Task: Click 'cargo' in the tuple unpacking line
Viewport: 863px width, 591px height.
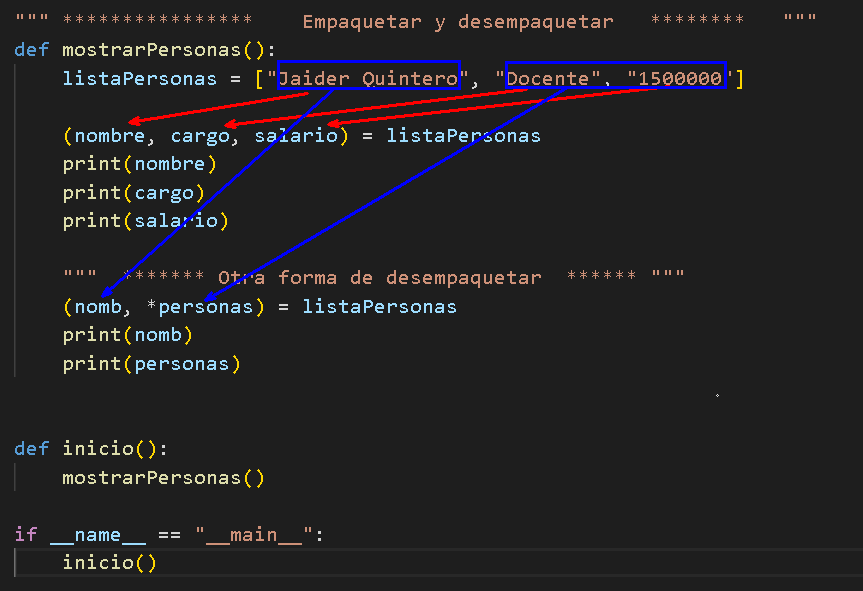Action: click(x=200, y=136)
